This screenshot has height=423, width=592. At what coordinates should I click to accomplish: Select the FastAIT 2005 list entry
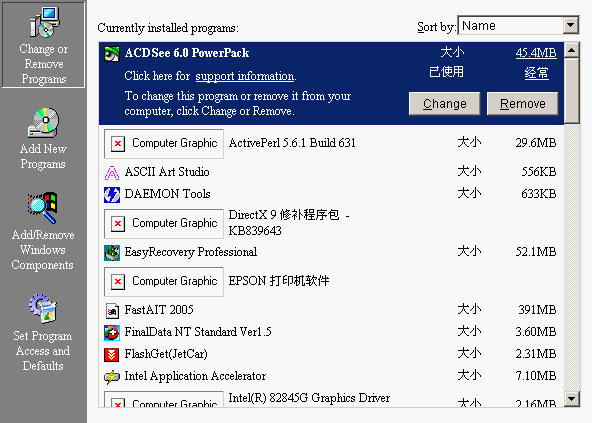coord(331,310)
